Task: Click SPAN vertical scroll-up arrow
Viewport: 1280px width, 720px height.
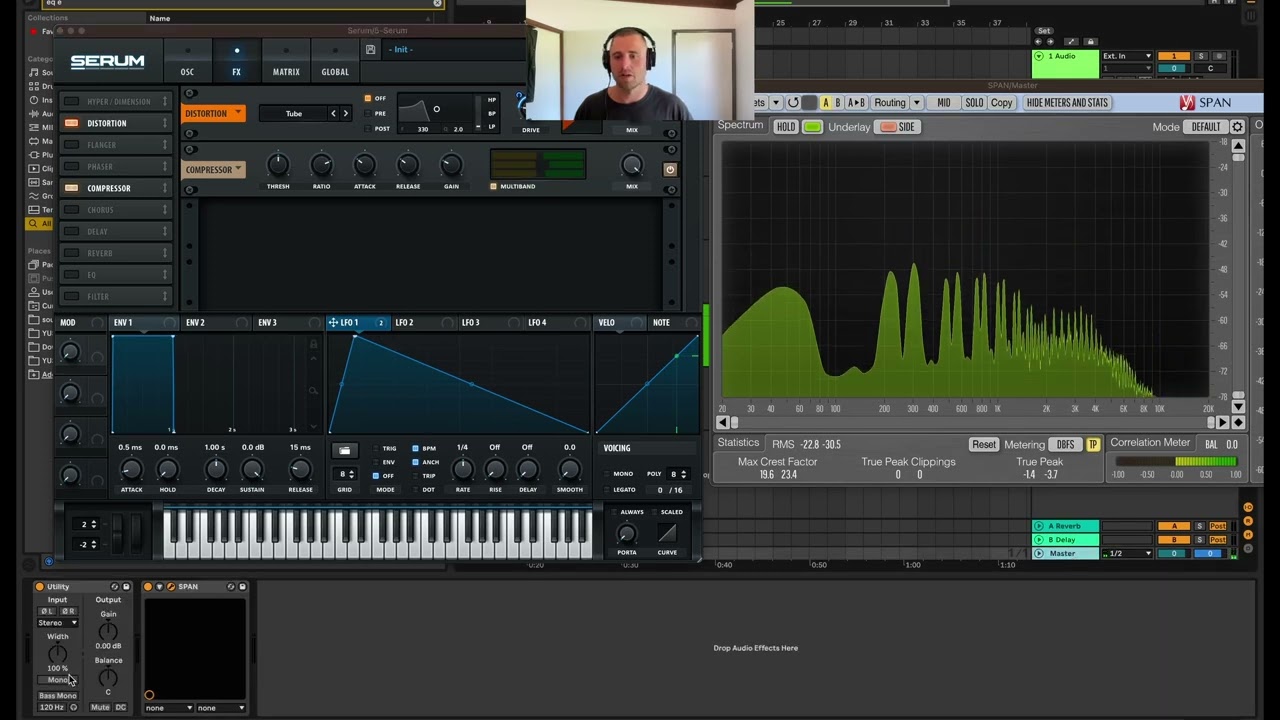Action: coord(1238,146)
